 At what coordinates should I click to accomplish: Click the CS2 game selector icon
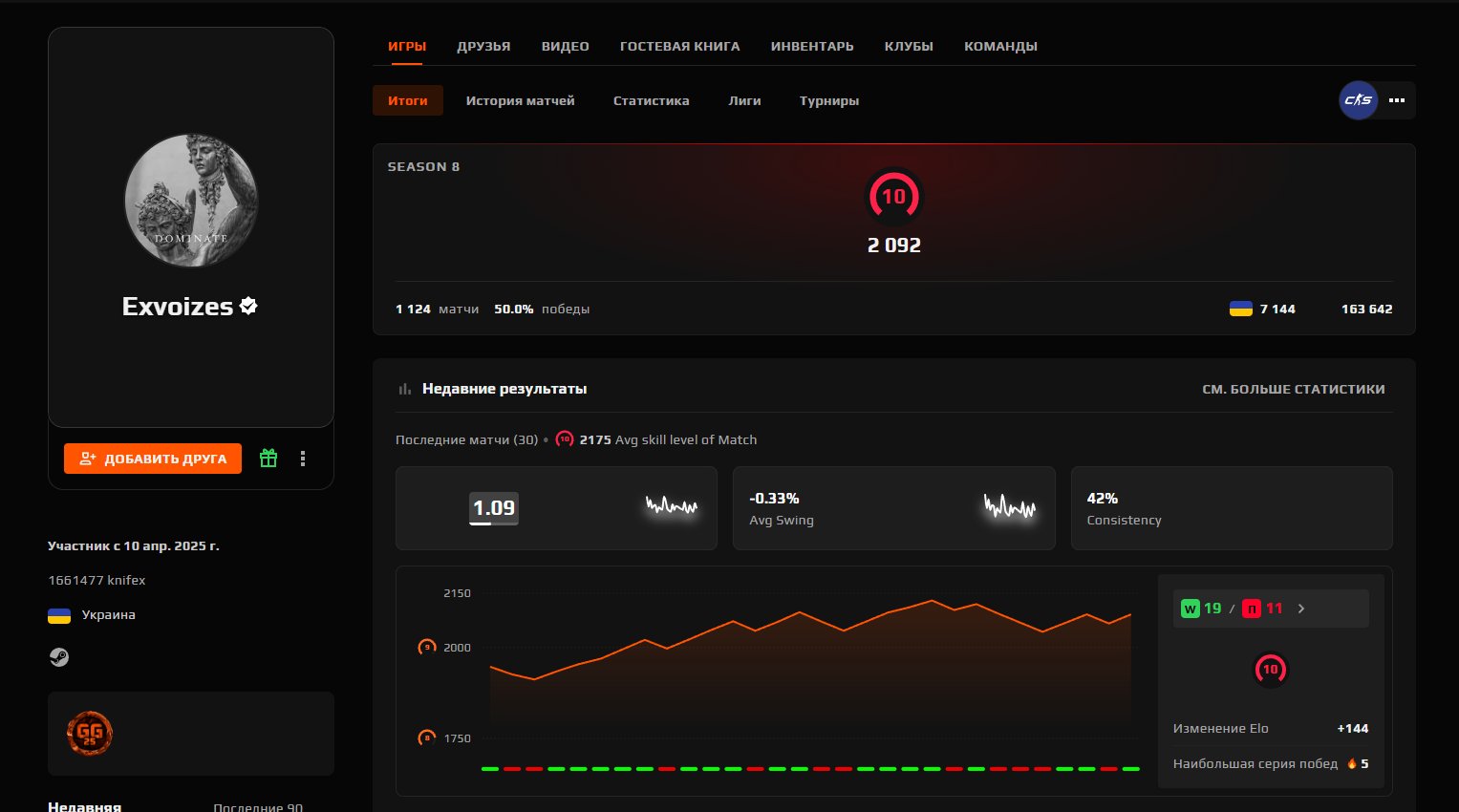1359,100
